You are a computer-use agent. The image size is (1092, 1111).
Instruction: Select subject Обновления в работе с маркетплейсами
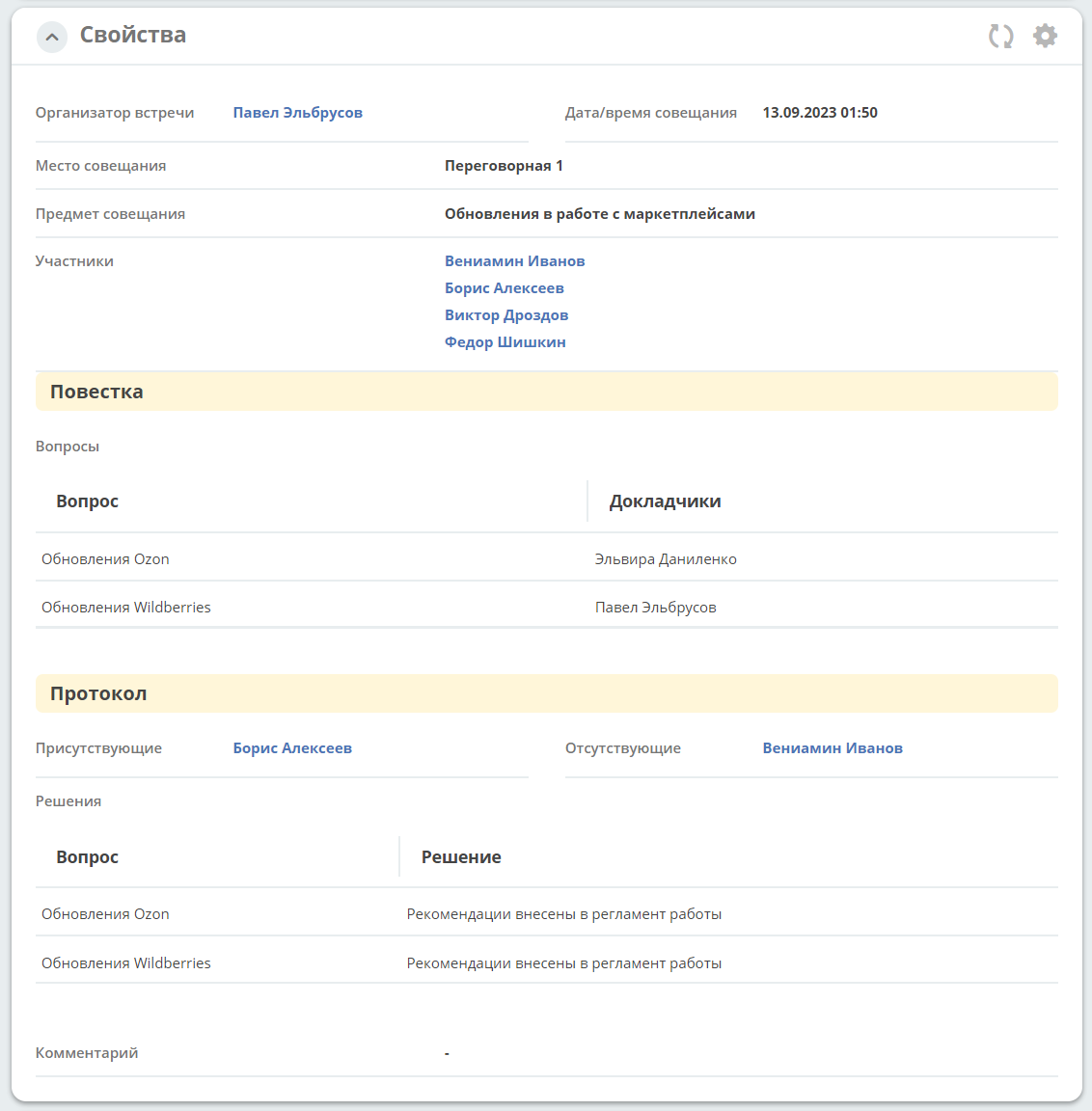pyautogui.click(x=599, y=214)
